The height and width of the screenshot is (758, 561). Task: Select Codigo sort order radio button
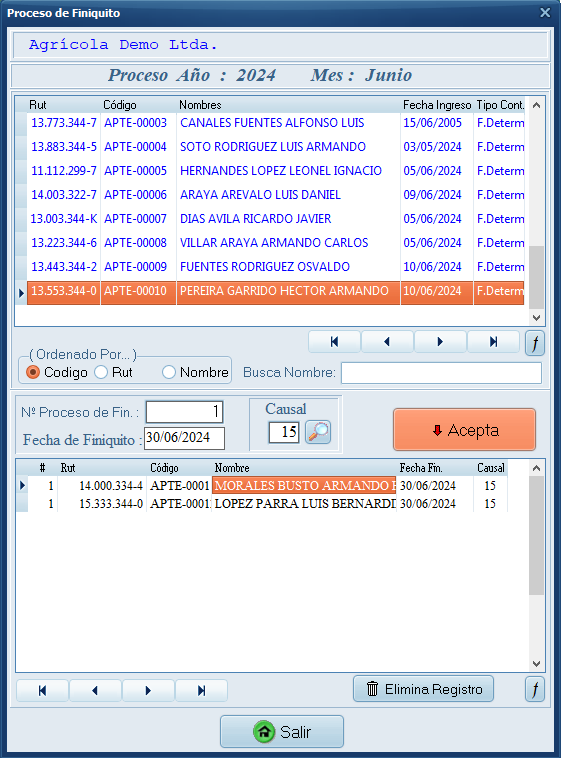coord(33,372)
